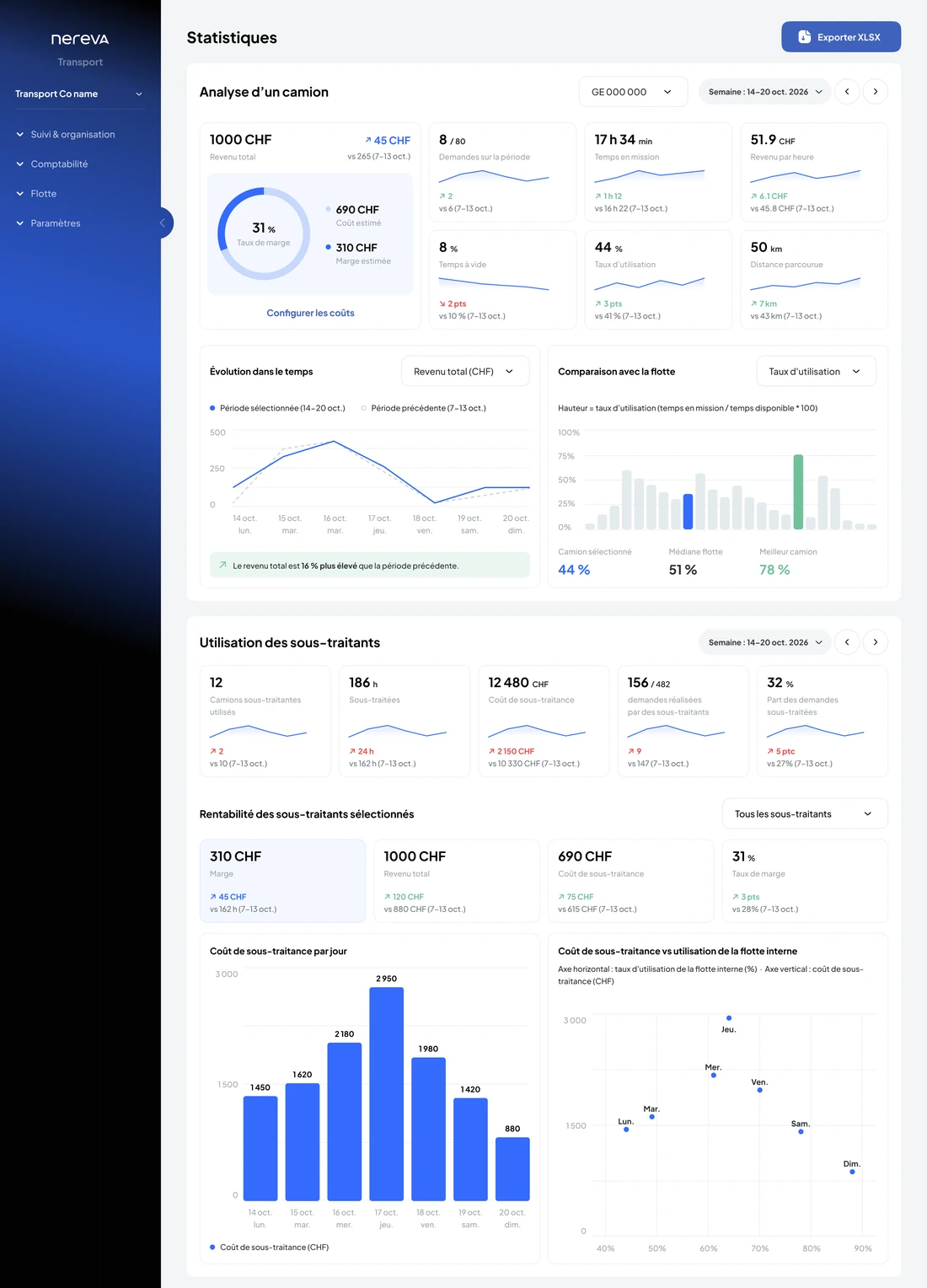
Task: Select the 310 CHF Marge card
Action: pos(282,881)
